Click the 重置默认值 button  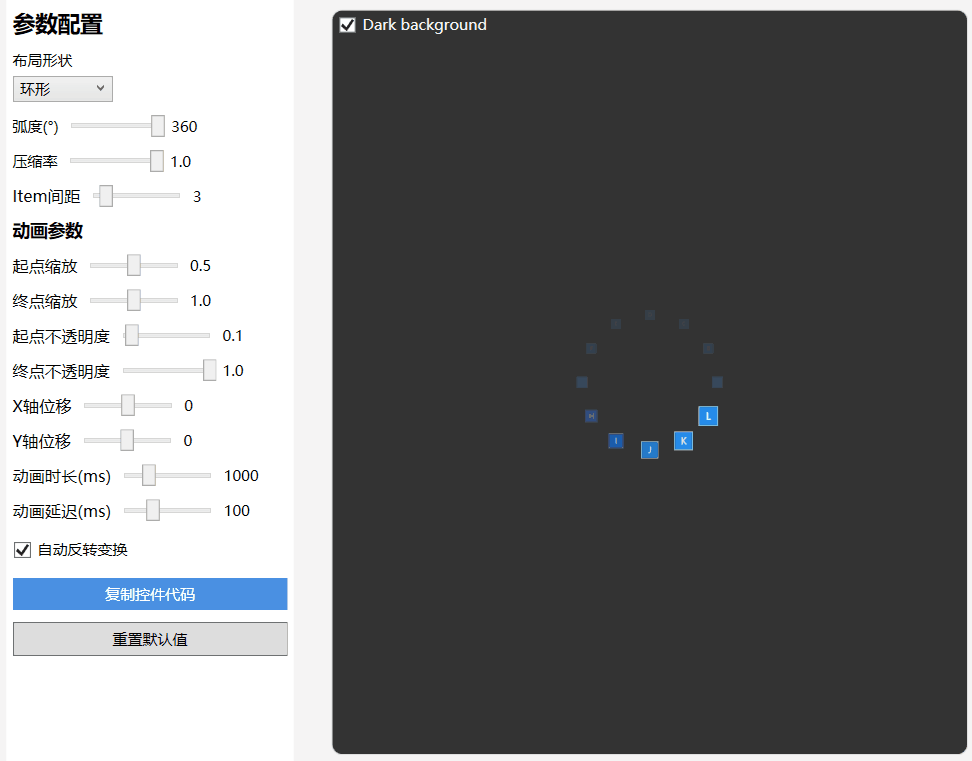[150, 639]
